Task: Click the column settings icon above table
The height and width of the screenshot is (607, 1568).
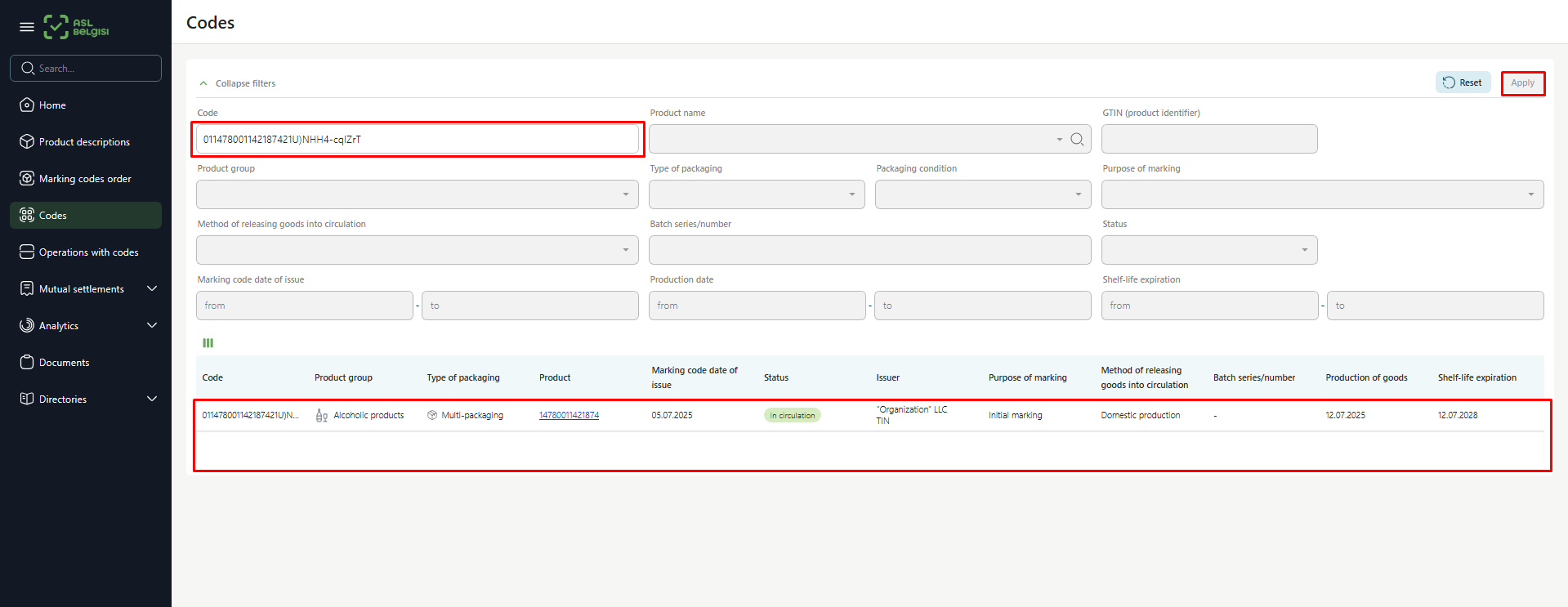Action: [208, 343]
